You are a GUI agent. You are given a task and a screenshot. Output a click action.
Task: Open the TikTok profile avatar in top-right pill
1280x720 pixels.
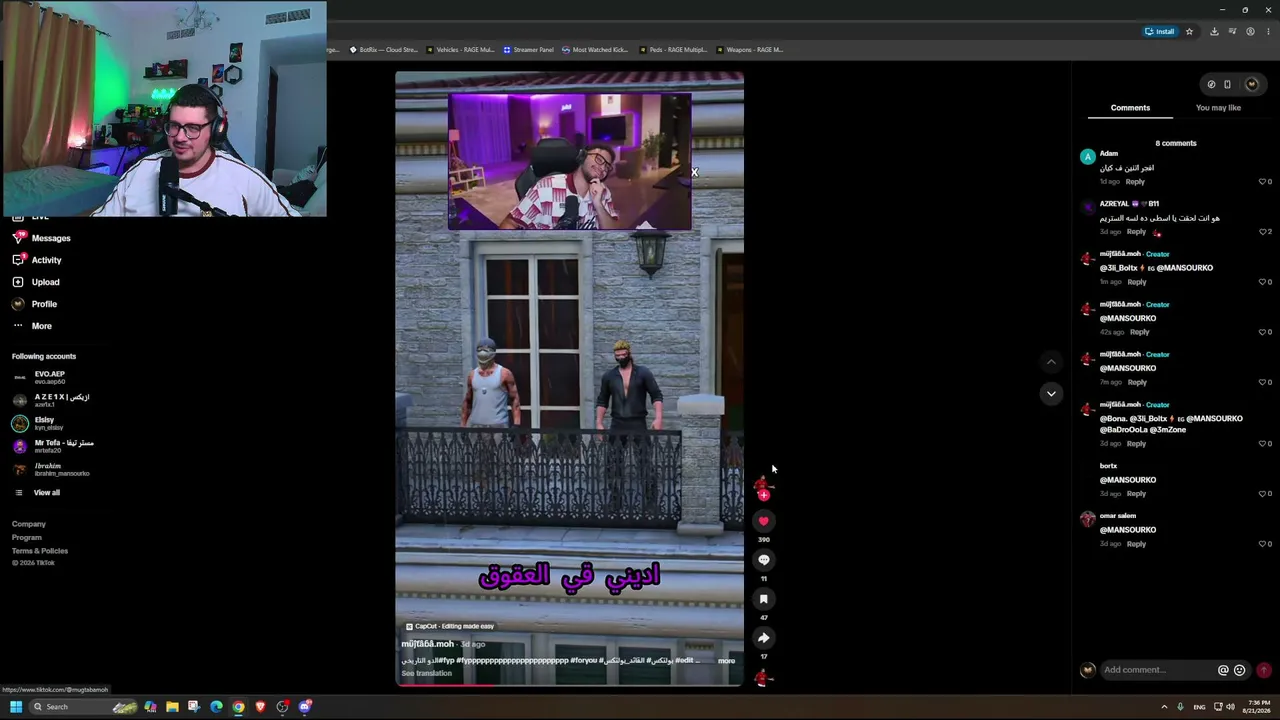click(1251, 84)
